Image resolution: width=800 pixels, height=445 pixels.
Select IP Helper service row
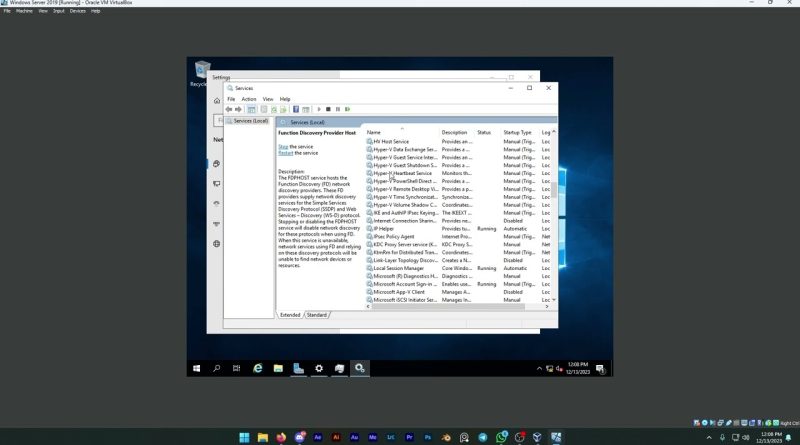[x=458, y=229]
